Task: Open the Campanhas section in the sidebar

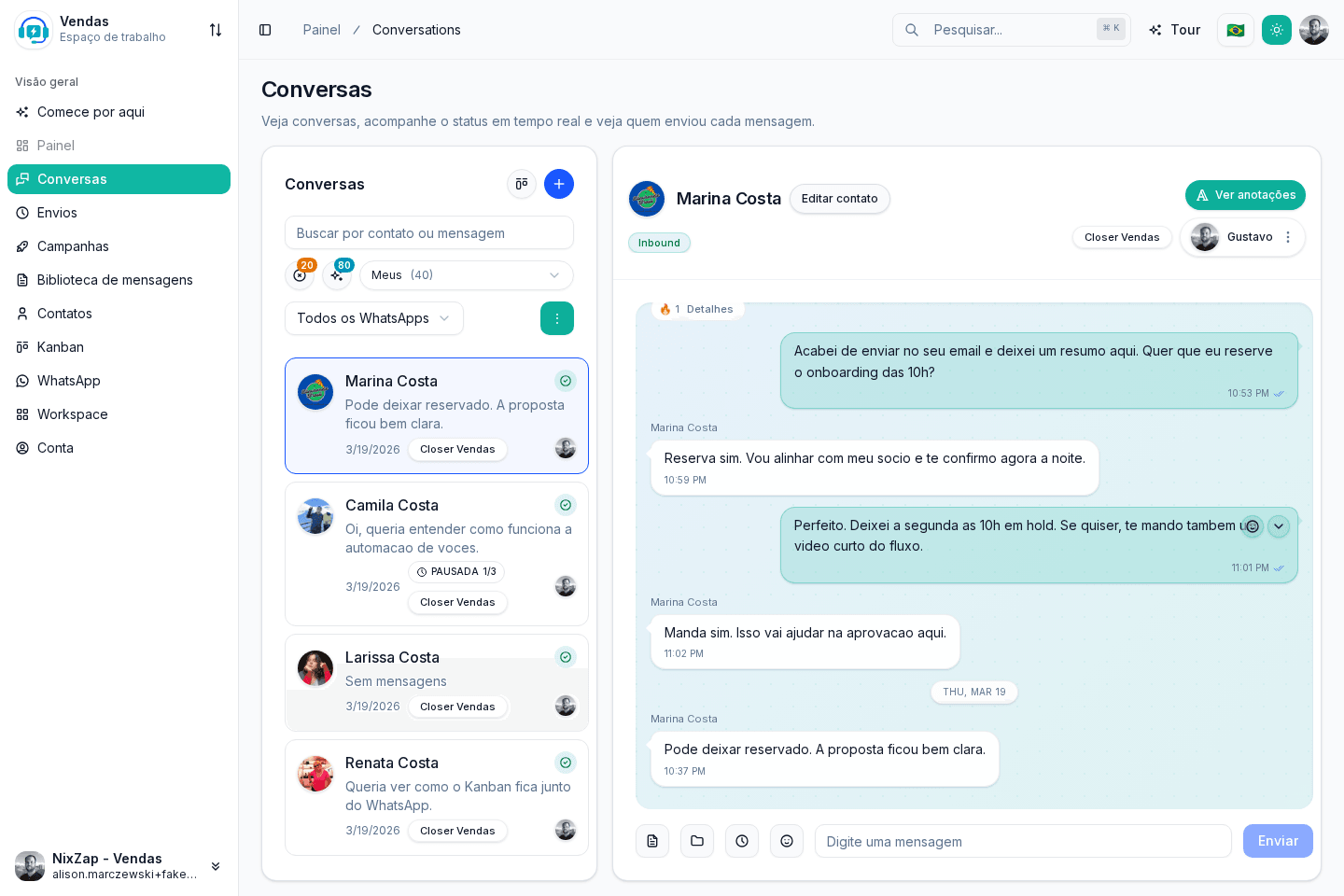Action: (72, 246)
